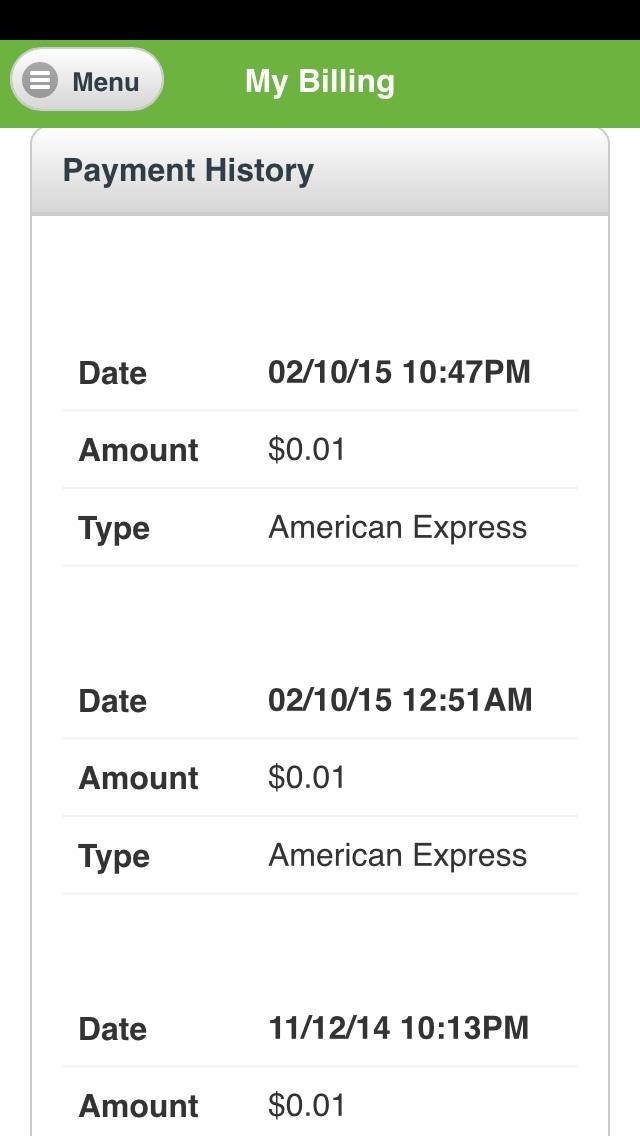Tap $0.01 amount of the 12:51AM payment
This screenshot has width=640, height=1136.
click(307, 777)
